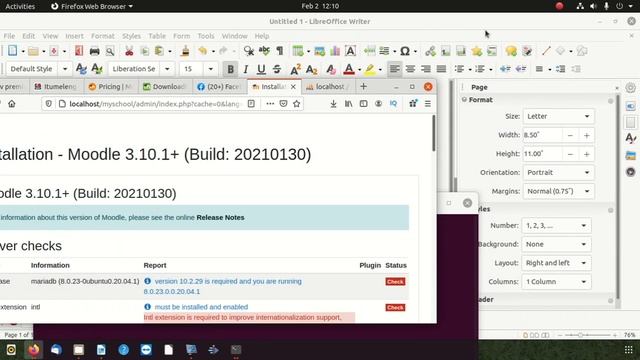The width and height of the screenshot is (640, 360).
Task: Toggle Underline formatting
Action: (x=261, y=69)
